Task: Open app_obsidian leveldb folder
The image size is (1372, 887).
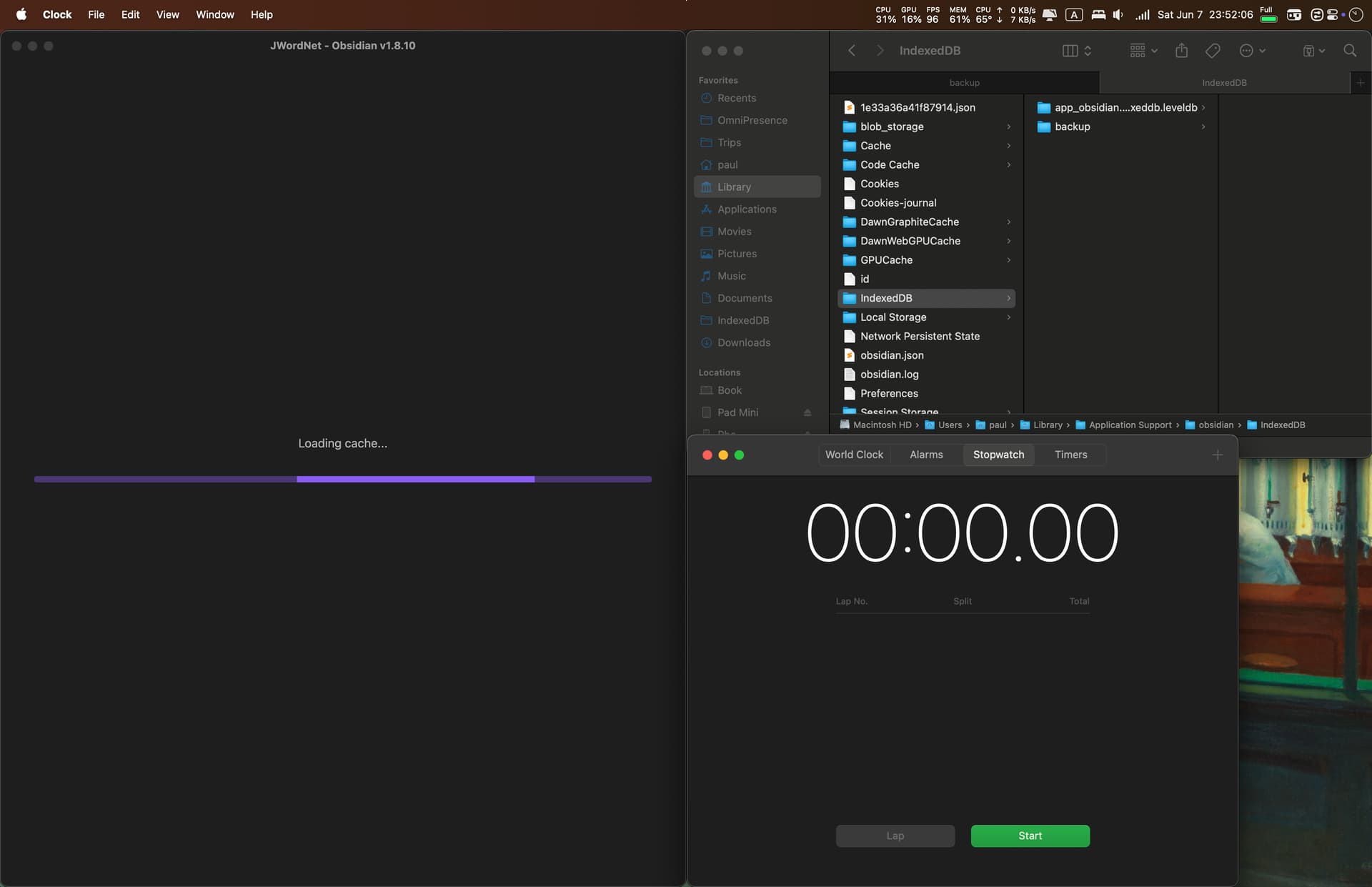Action: tap(1120, 107)
